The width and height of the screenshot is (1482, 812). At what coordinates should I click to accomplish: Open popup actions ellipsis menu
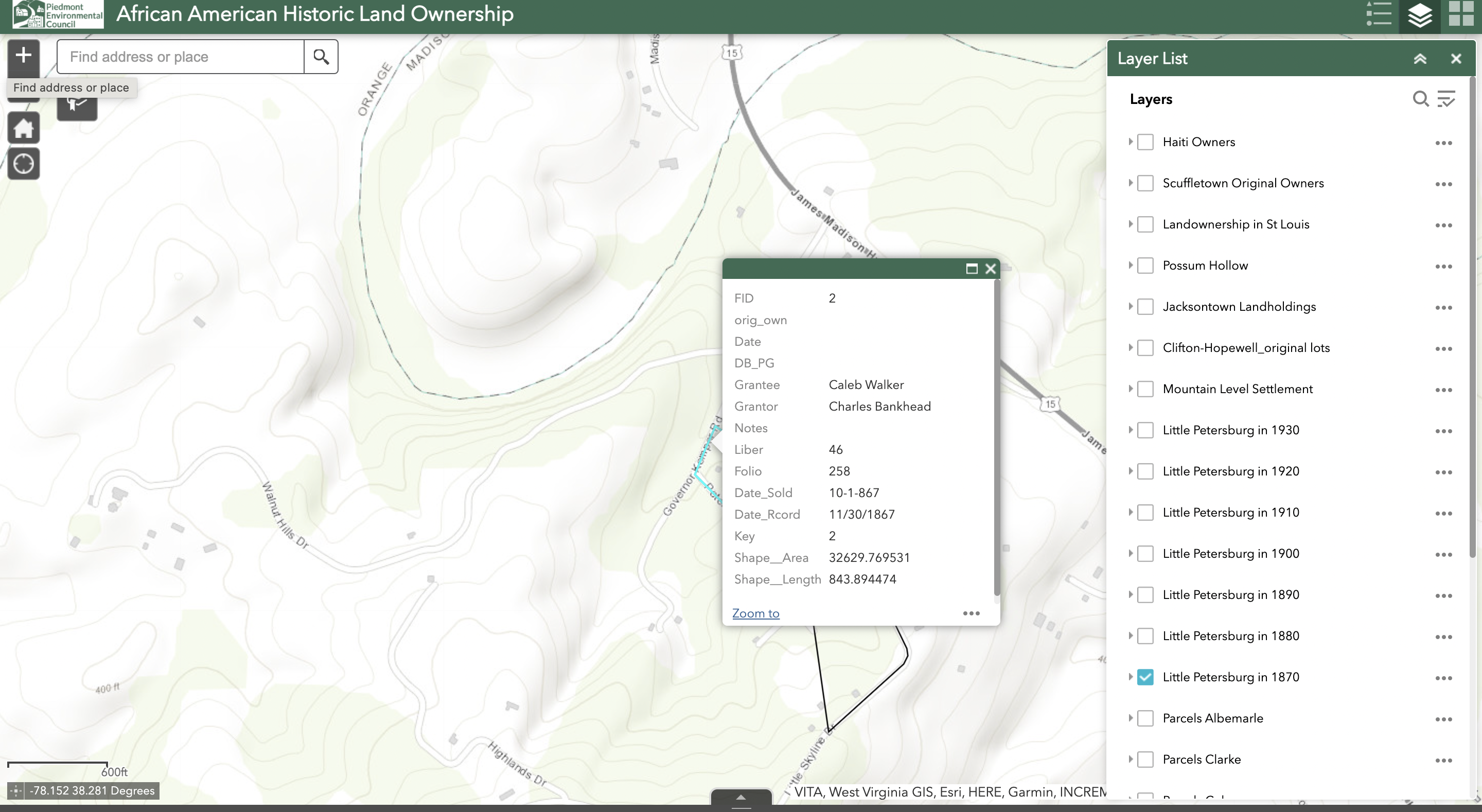[971, 613]
